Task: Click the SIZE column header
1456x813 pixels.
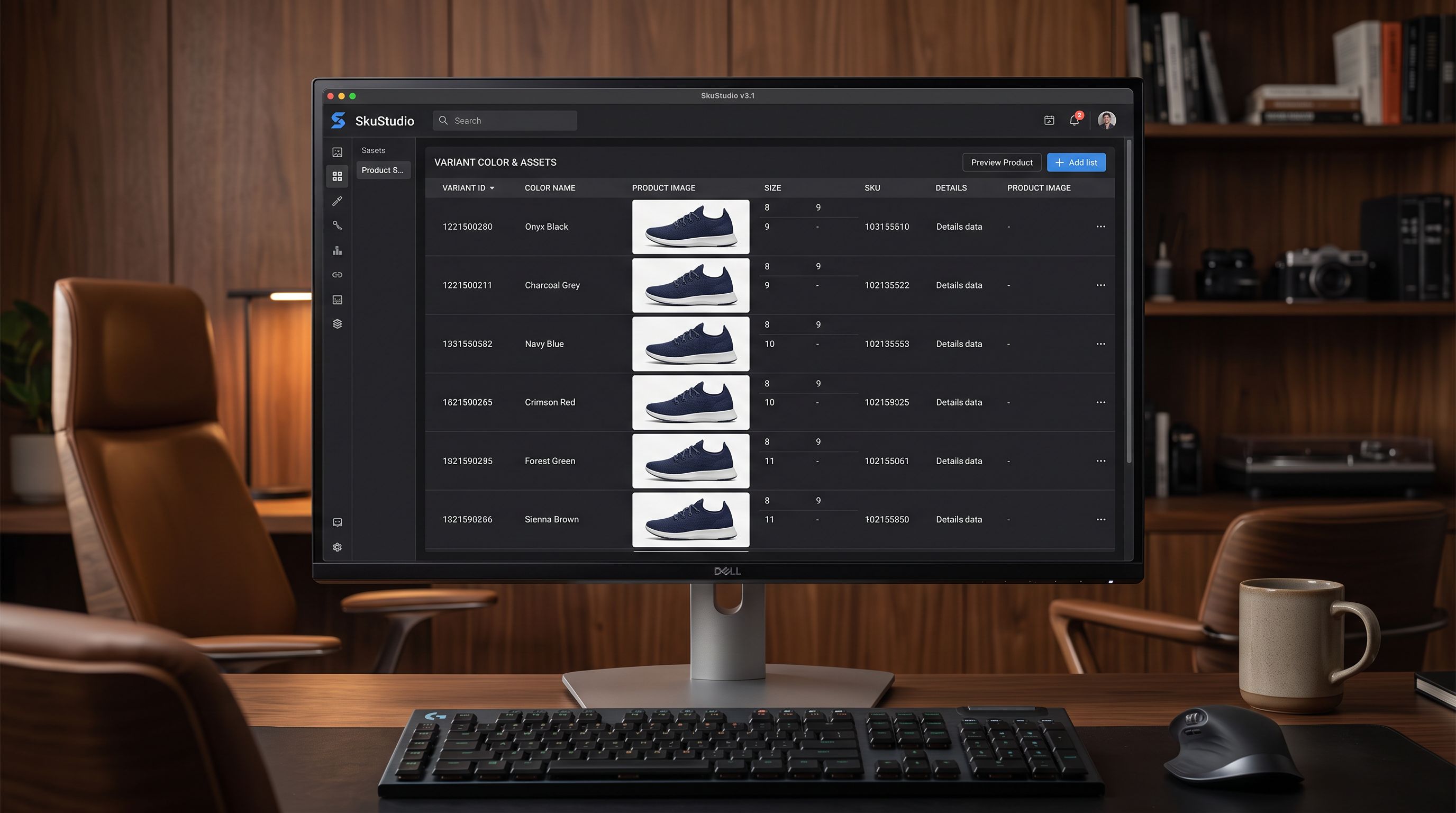Action: [x=772, y=188]
